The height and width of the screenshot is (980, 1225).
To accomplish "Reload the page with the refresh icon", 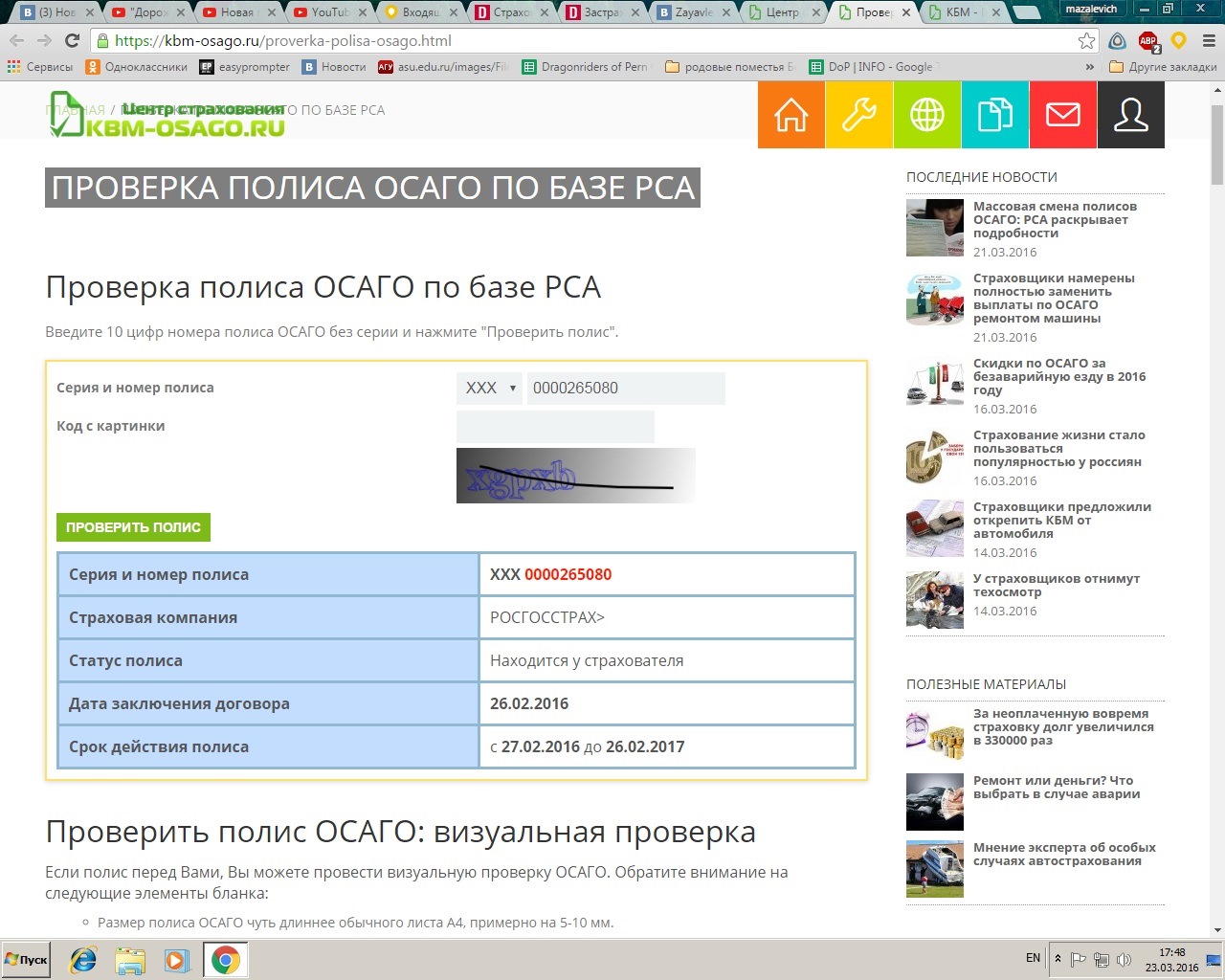I will (x=72, y=41).
